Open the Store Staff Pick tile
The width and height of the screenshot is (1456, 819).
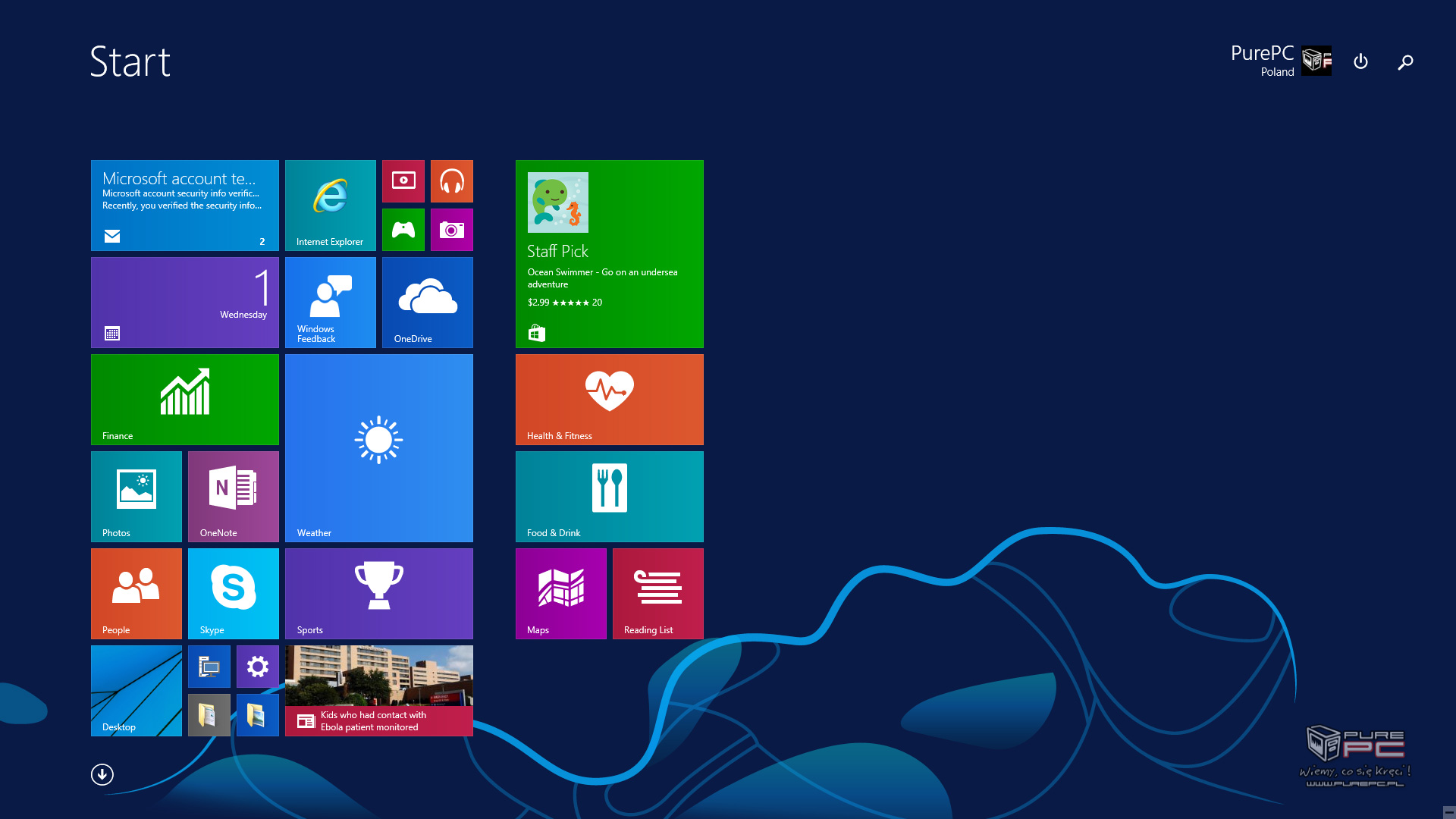coord(610,254)
